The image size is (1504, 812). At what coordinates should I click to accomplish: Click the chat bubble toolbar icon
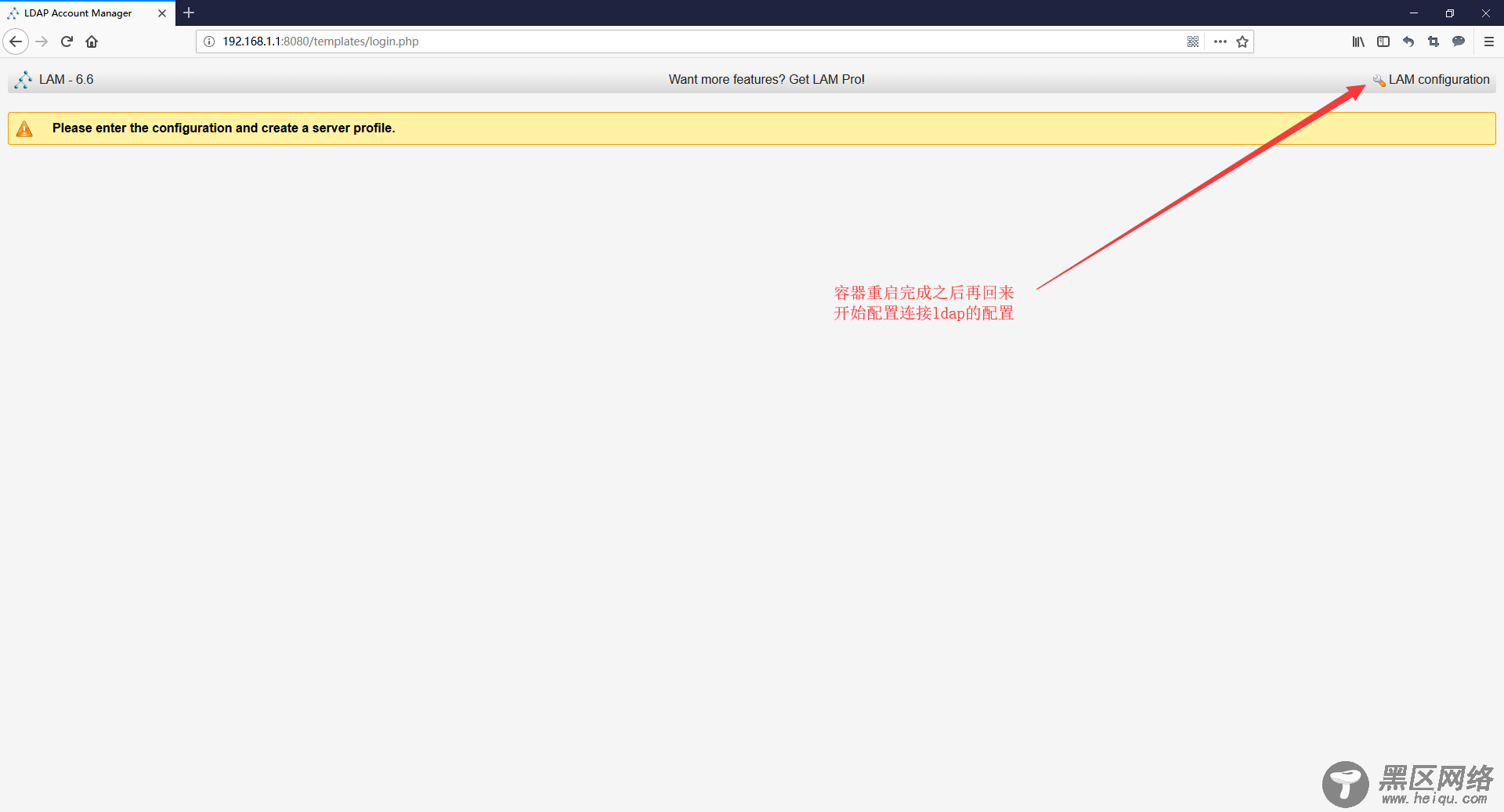point(1459,42)
